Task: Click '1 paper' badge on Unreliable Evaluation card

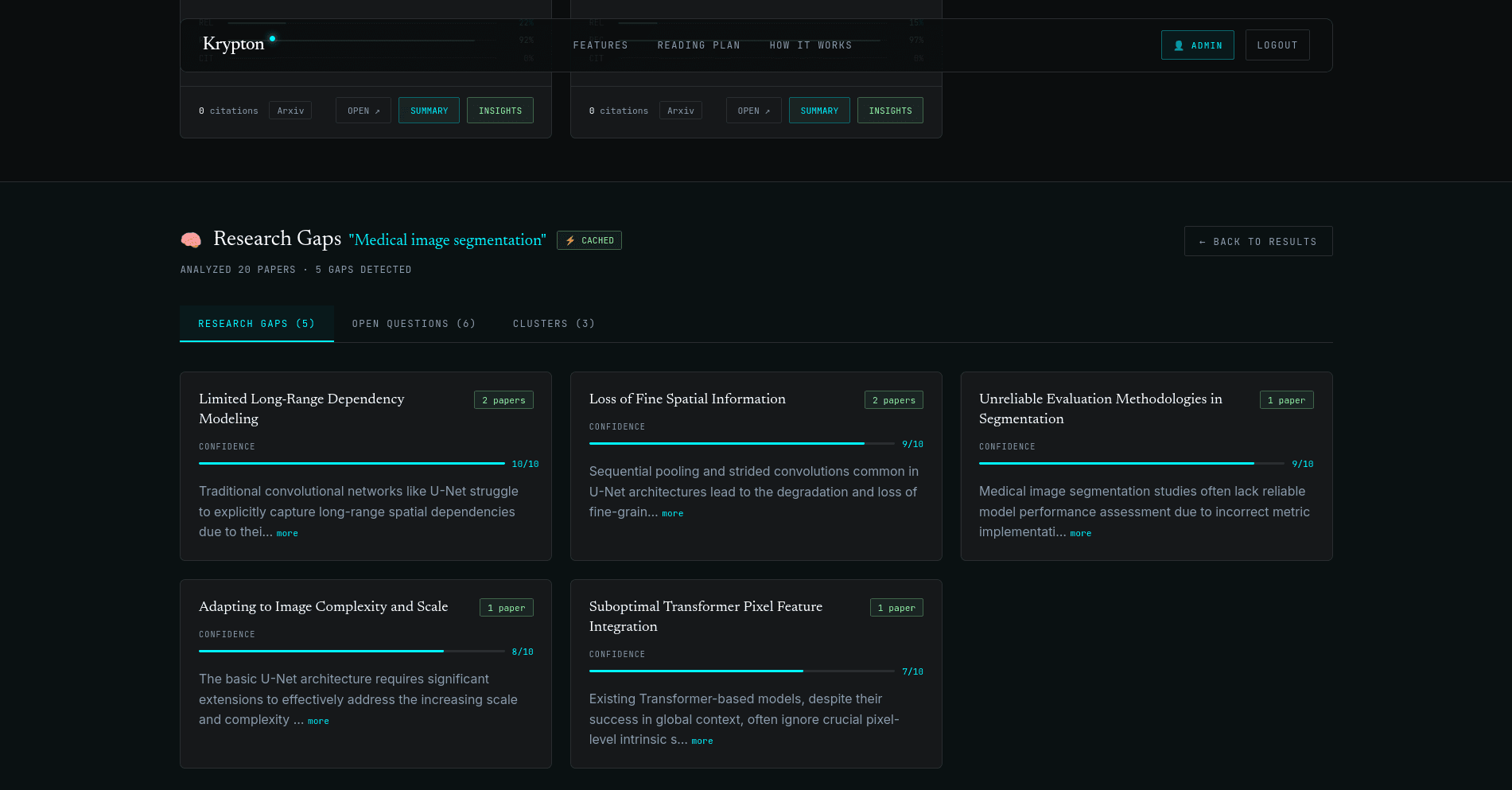Action: tap(1286, 400)
